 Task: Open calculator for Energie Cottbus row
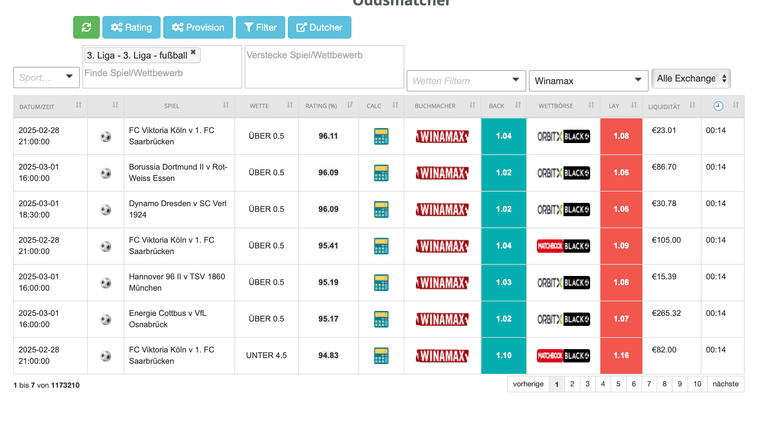coord(381,319)
